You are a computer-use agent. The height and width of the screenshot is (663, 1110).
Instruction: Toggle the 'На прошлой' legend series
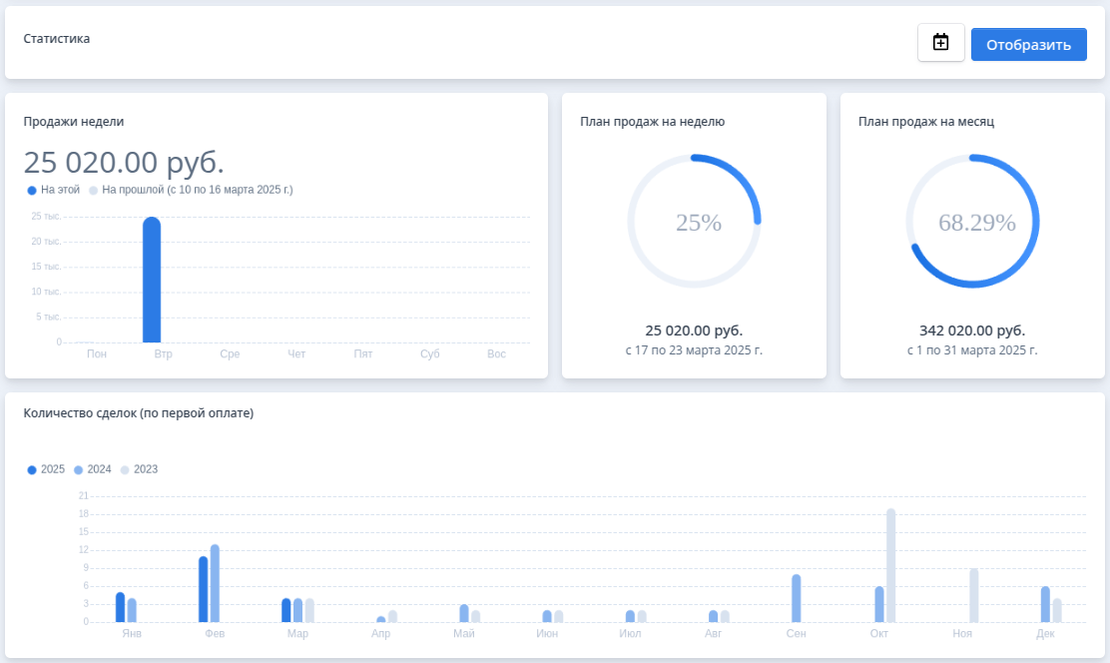190,189
